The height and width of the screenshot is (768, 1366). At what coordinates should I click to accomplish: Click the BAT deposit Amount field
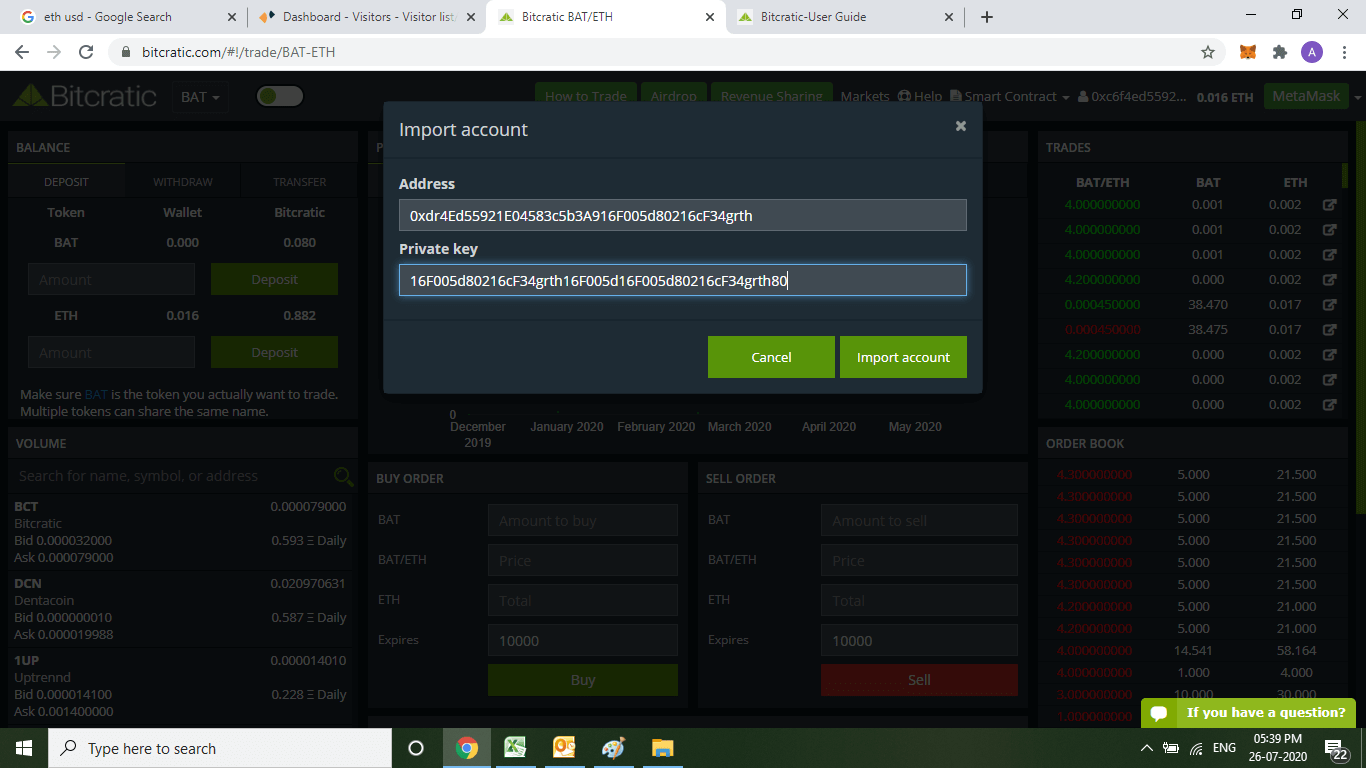pyautogui.click(x=111, y=280)
